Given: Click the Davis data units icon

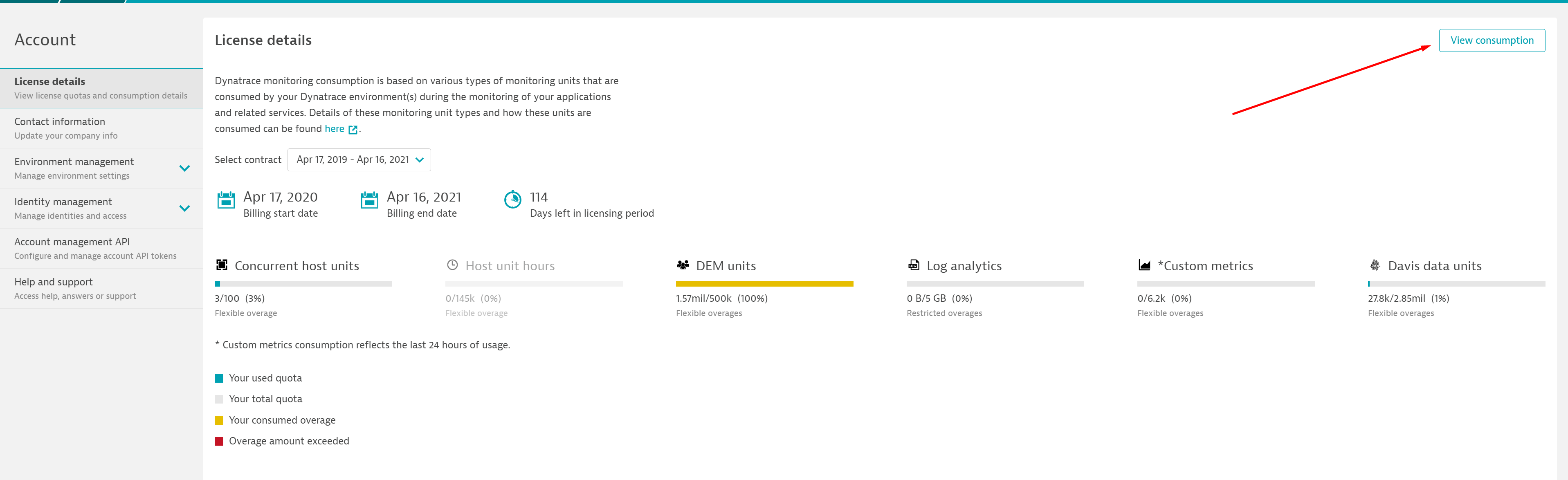Looking at the screenshot, I should pyautogui.click(x=1375, y=265).
